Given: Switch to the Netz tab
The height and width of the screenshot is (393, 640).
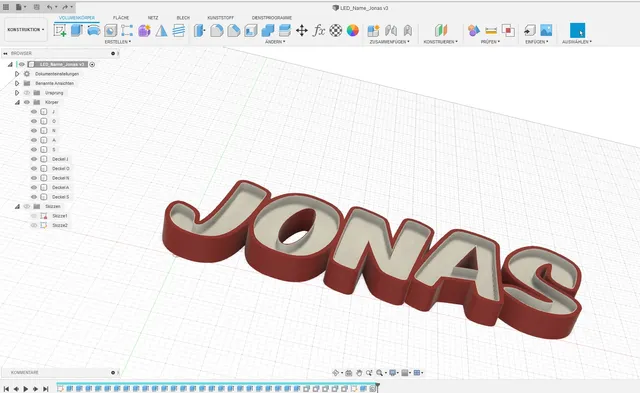Looking at the screenshot, I should pos(153,18).
